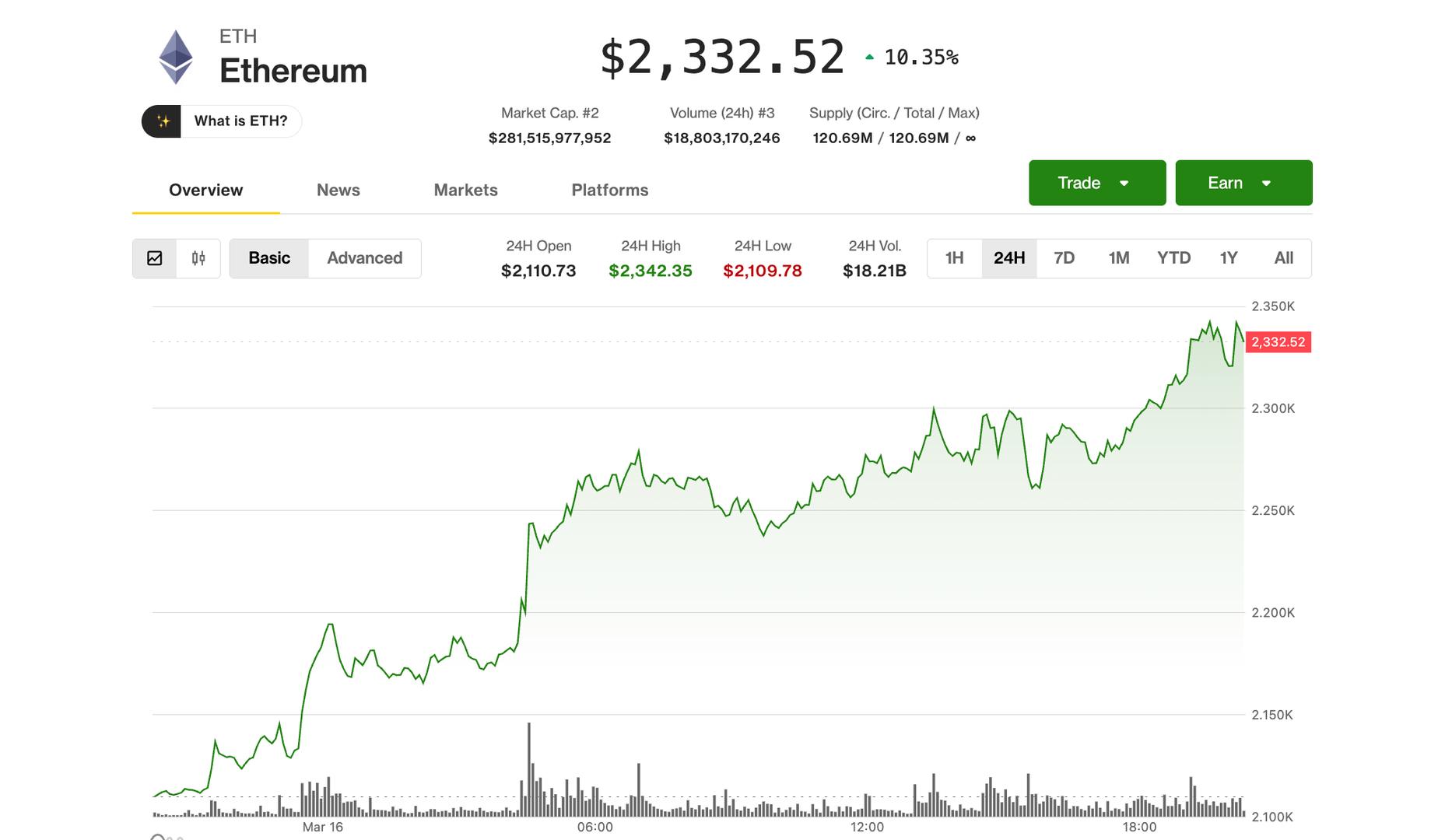
Task: Switch chart to Advanced mode
Action: point(364,257)
